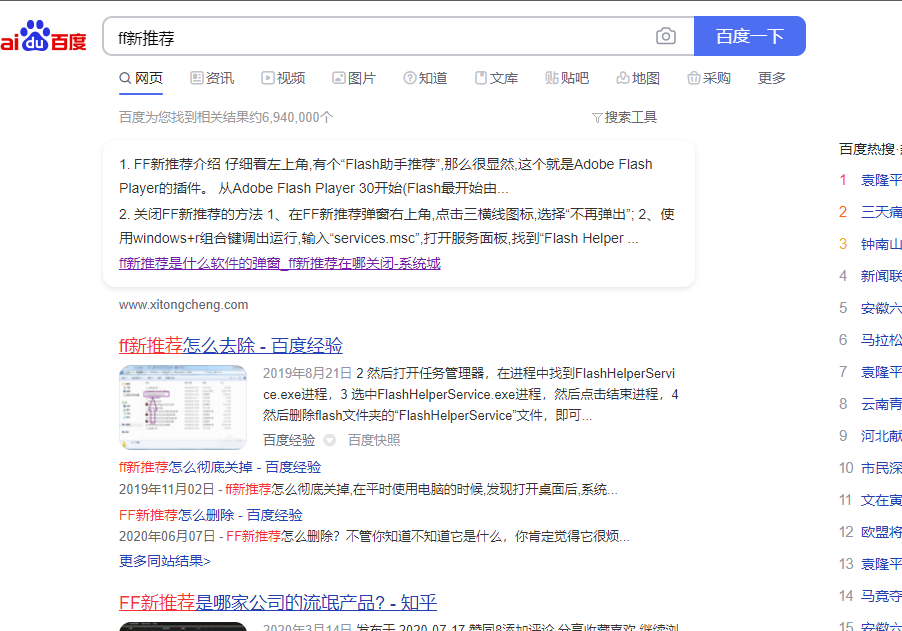
Task: Open hot search item 12 欧盟
Action: [881, 532]
